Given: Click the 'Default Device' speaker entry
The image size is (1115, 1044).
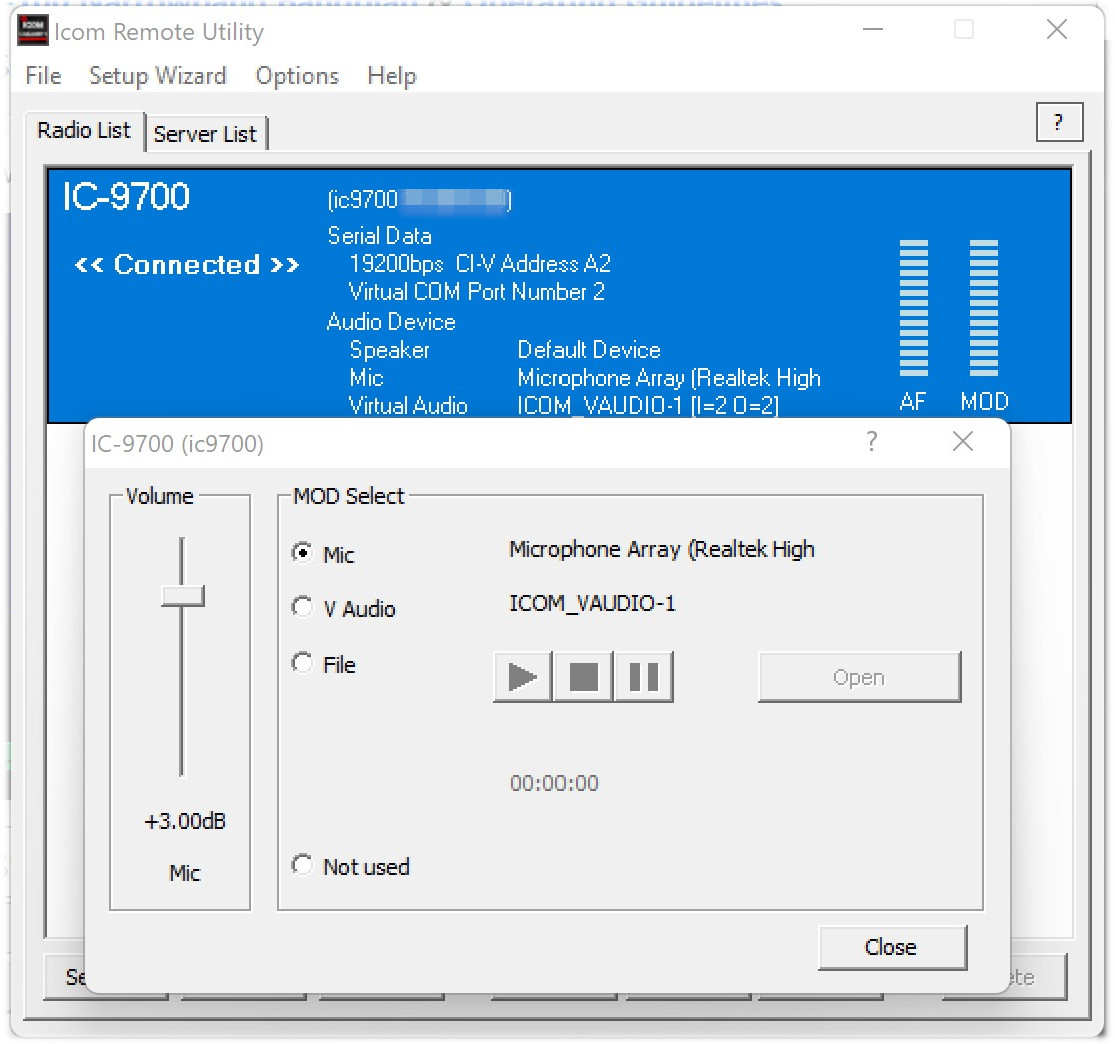Looking at the screenshot, I should click(589, 350).
